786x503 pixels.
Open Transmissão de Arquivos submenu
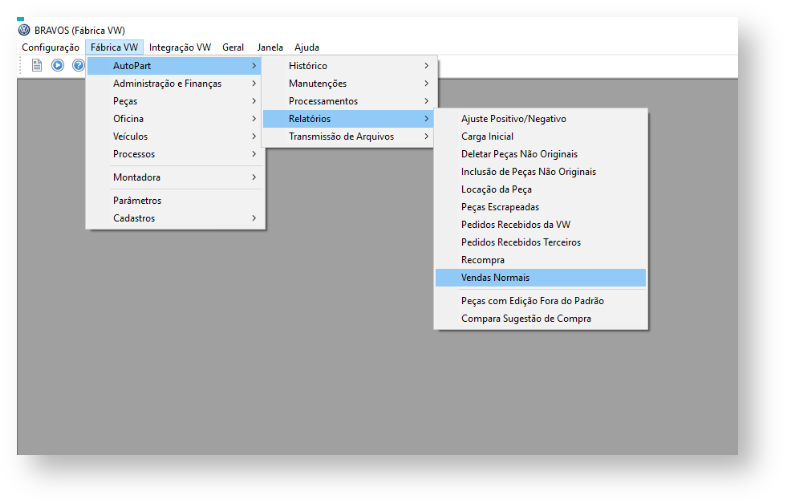[x=349, y=136]
